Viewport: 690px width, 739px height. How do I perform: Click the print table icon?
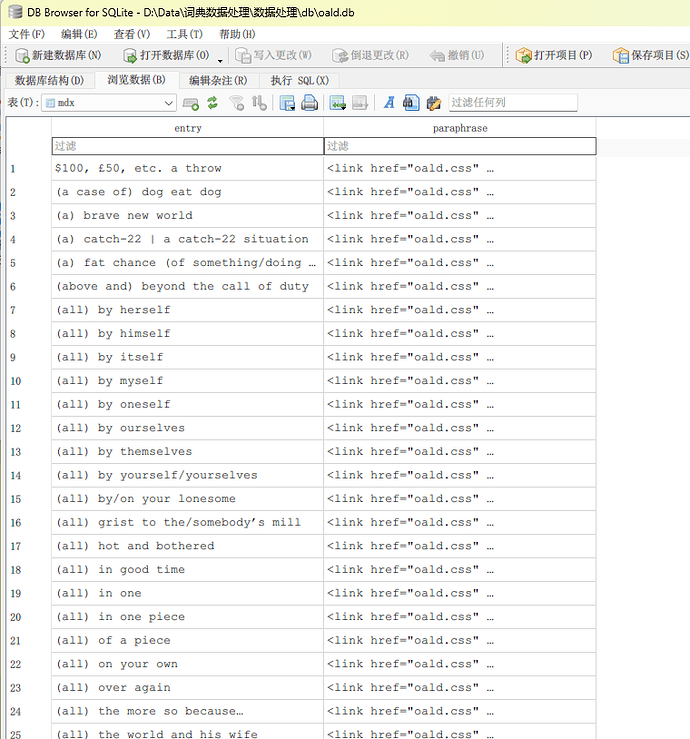309,103
